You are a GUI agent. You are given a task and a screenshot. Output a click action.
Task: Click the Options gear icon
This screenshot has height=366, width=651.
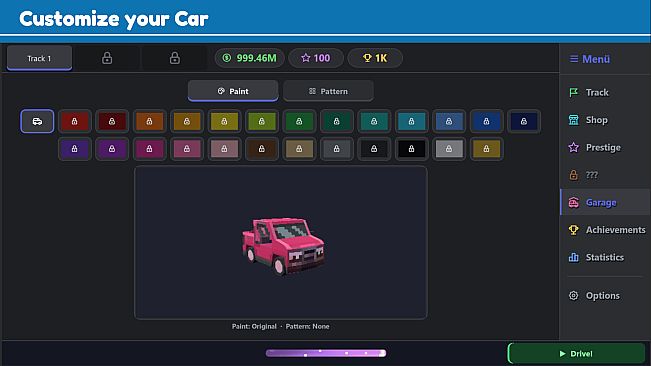tap(573, 295)
